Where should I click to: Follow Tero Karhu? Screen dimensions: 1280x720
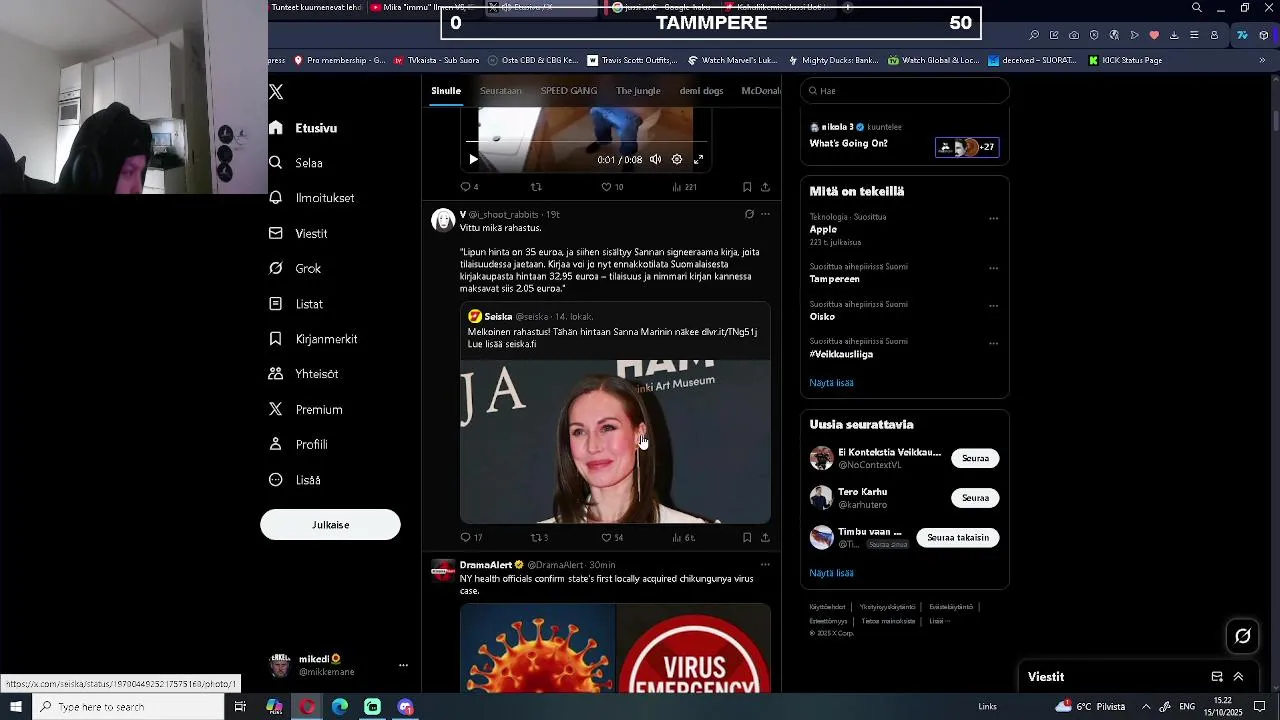click(975, 498)
